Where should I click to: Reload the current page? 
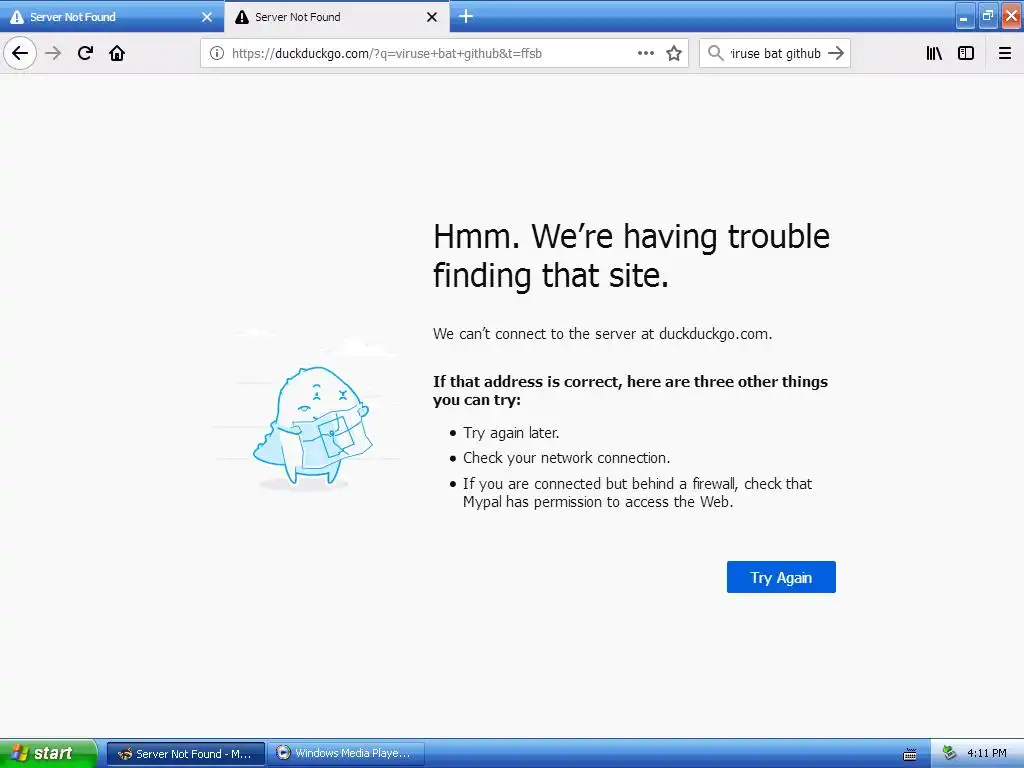pos(85,53)
